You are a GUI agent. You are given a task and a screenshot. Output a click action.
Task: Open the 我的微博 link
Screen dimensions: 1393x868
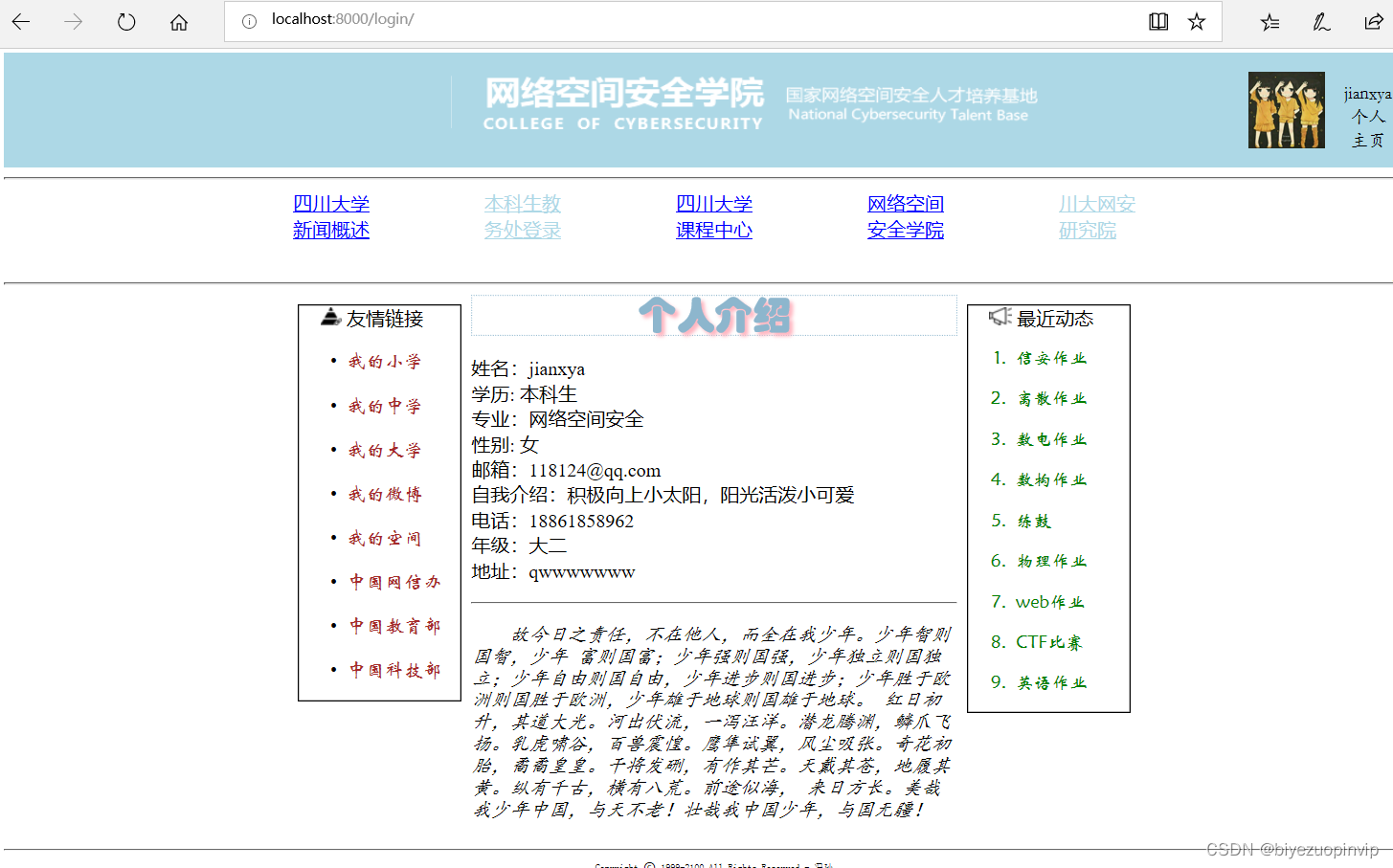pos(385,494)
